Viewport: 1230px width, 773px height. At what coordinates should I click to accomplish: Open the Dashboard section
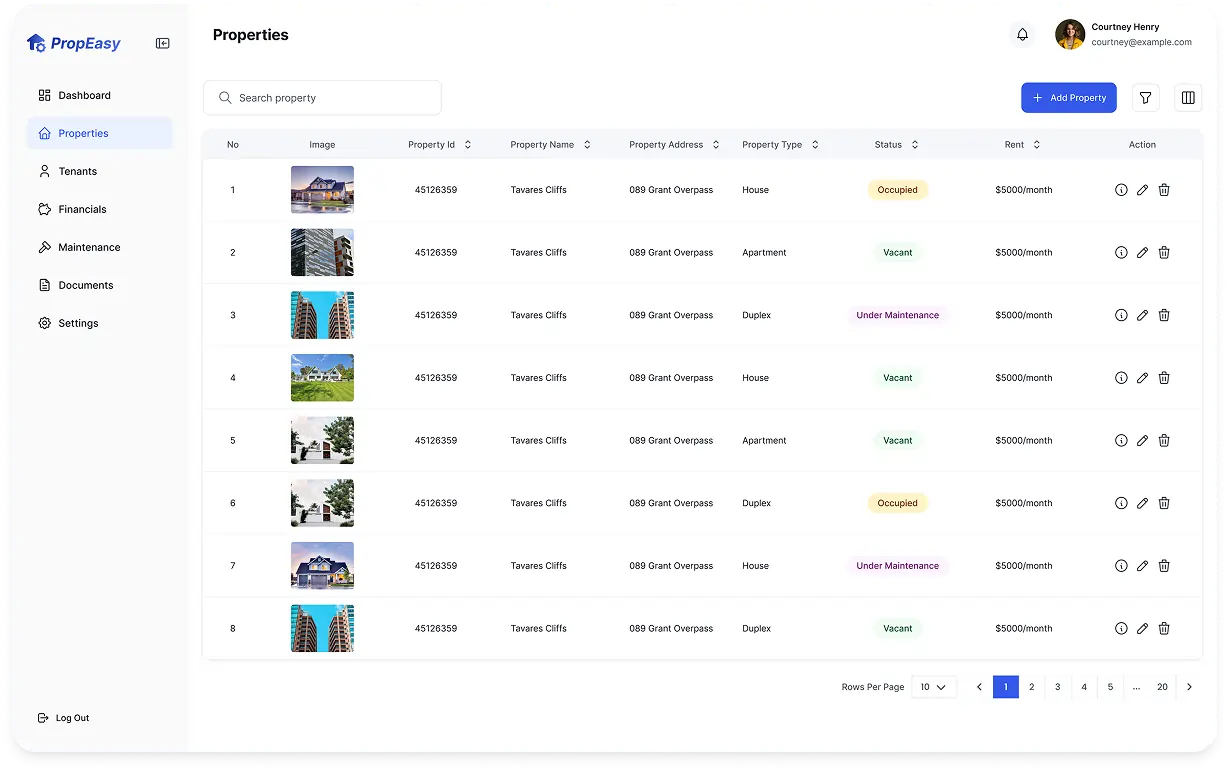[x=84, y=95]
